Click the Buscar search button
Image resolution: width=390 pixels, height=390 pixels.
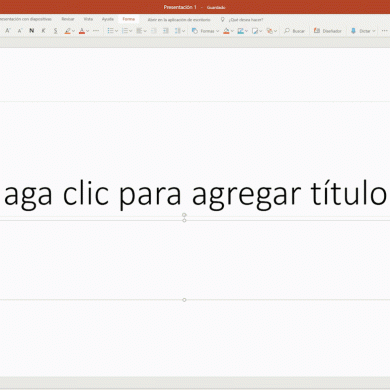tap(294, 31)
